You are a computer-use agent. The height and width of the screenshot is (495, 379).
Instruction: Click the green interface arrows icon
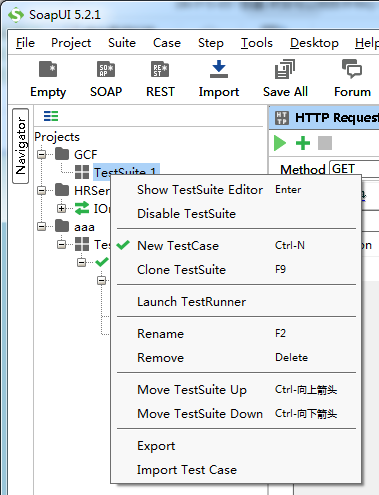[x=82, y=208]
